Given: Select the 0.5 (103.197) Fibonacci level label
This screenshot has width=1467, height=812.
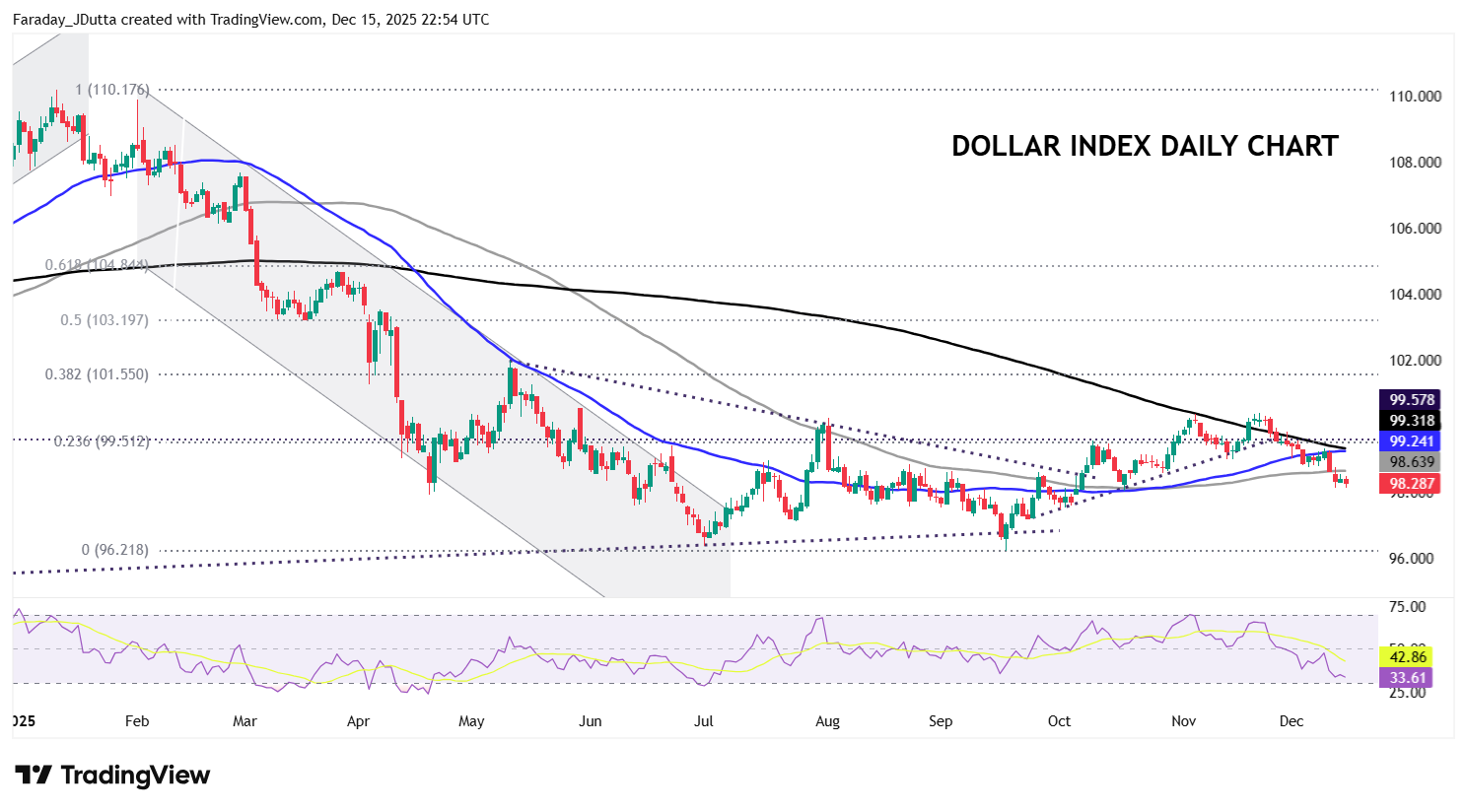Looking at the screenshot, I should pos(105,320).
